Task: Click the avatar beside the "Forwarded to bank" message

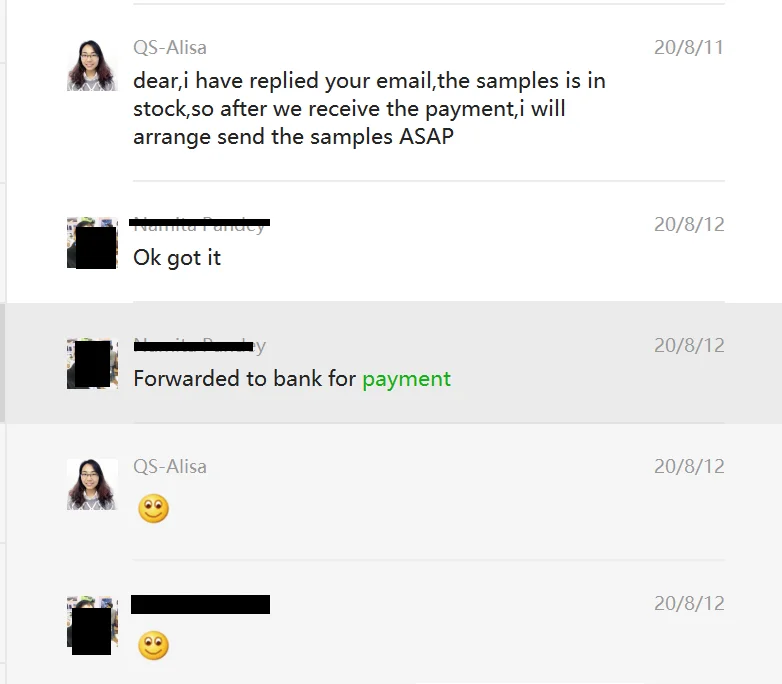Action: (x=92, y=364)
